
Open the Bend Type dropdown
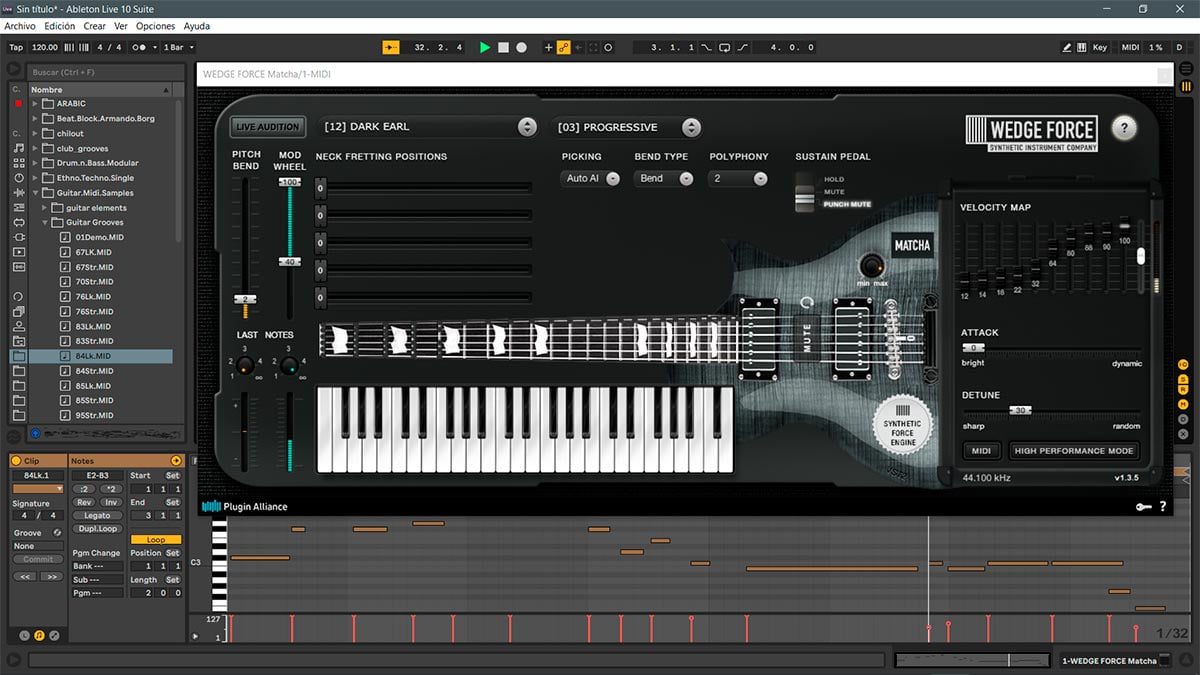point(665,178)
